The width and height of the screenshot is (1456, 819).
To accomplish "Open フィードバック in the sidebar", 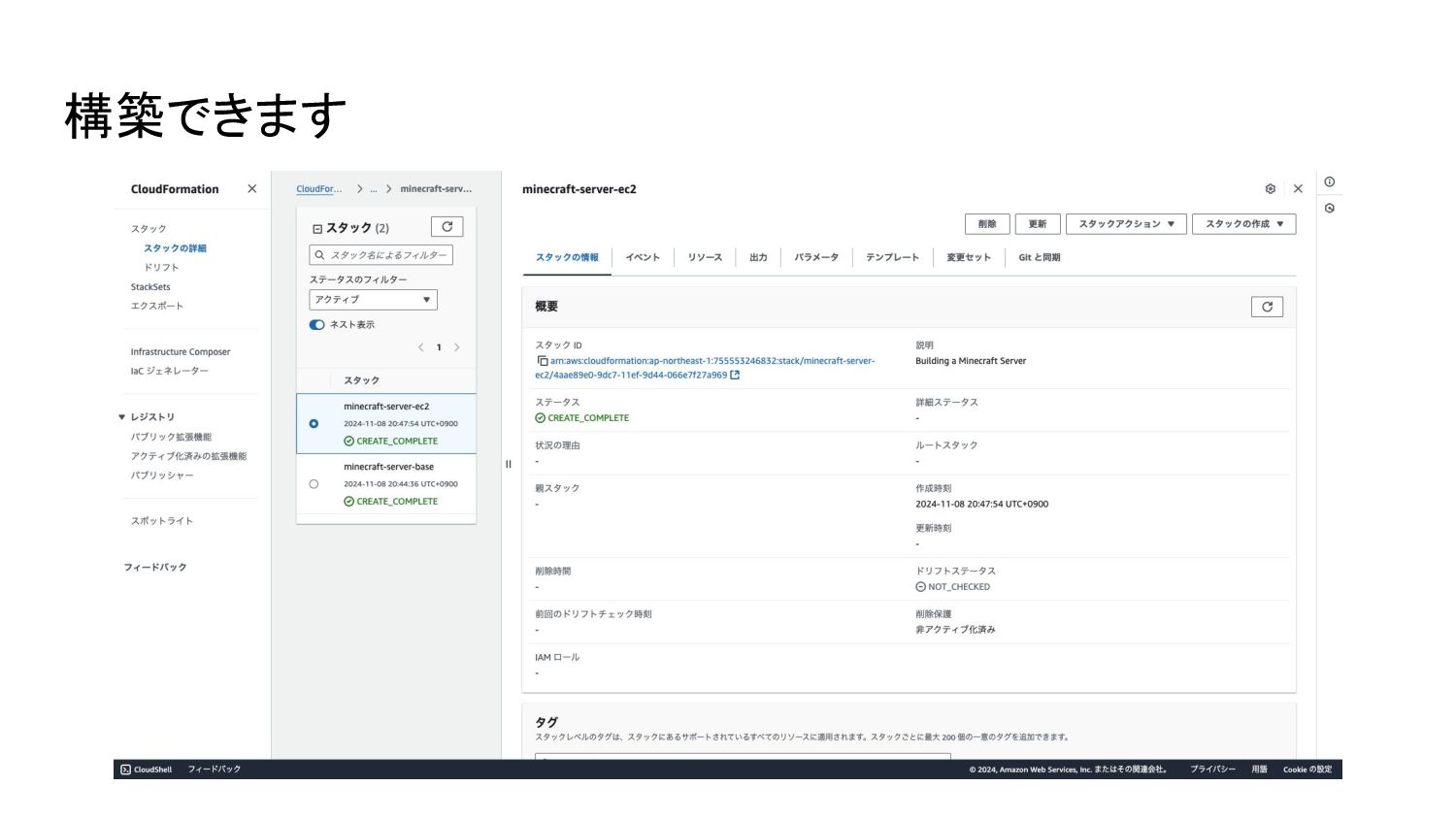I will coord(155,568).
